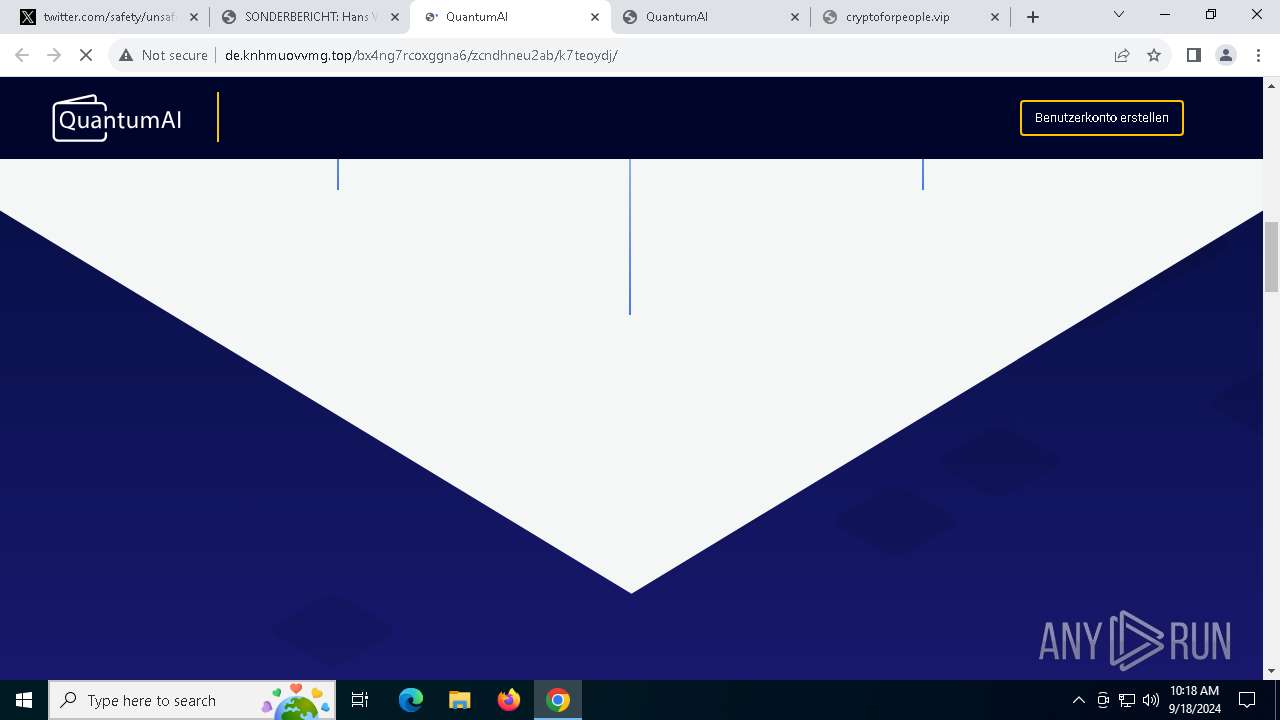This screenshot has height=720, width=1280.
Task: Open File Explorer from taskbar
Action: (x=459, y=700)
